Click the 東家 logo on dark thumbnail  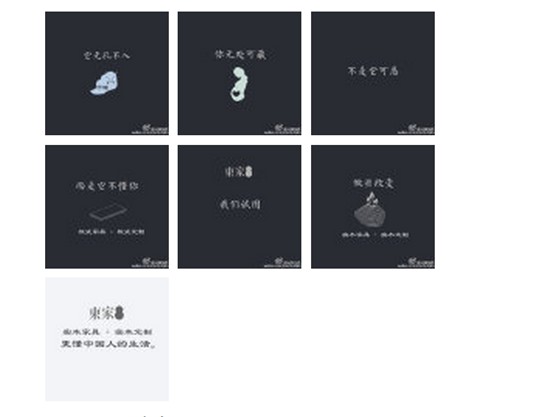tap(238, 172)
